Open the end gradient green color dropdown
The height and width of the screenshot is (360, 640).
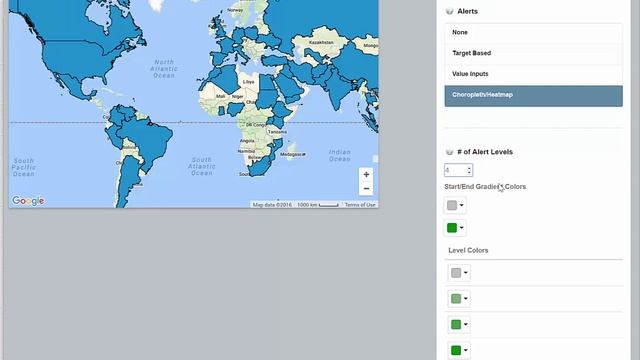455,228
